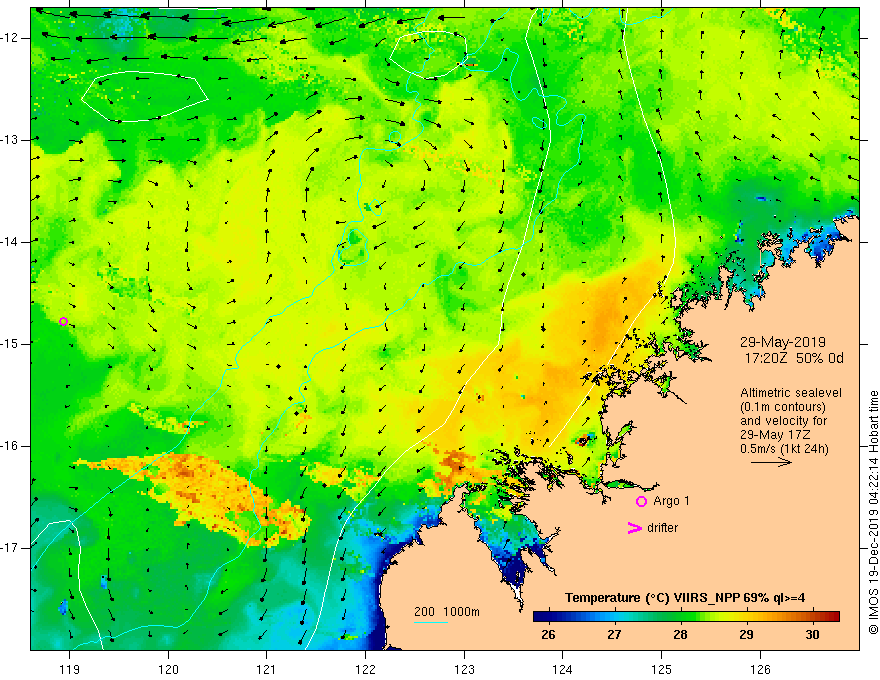
Task: Click the IMOS copyright timestamp text
Action: point(873,513)
